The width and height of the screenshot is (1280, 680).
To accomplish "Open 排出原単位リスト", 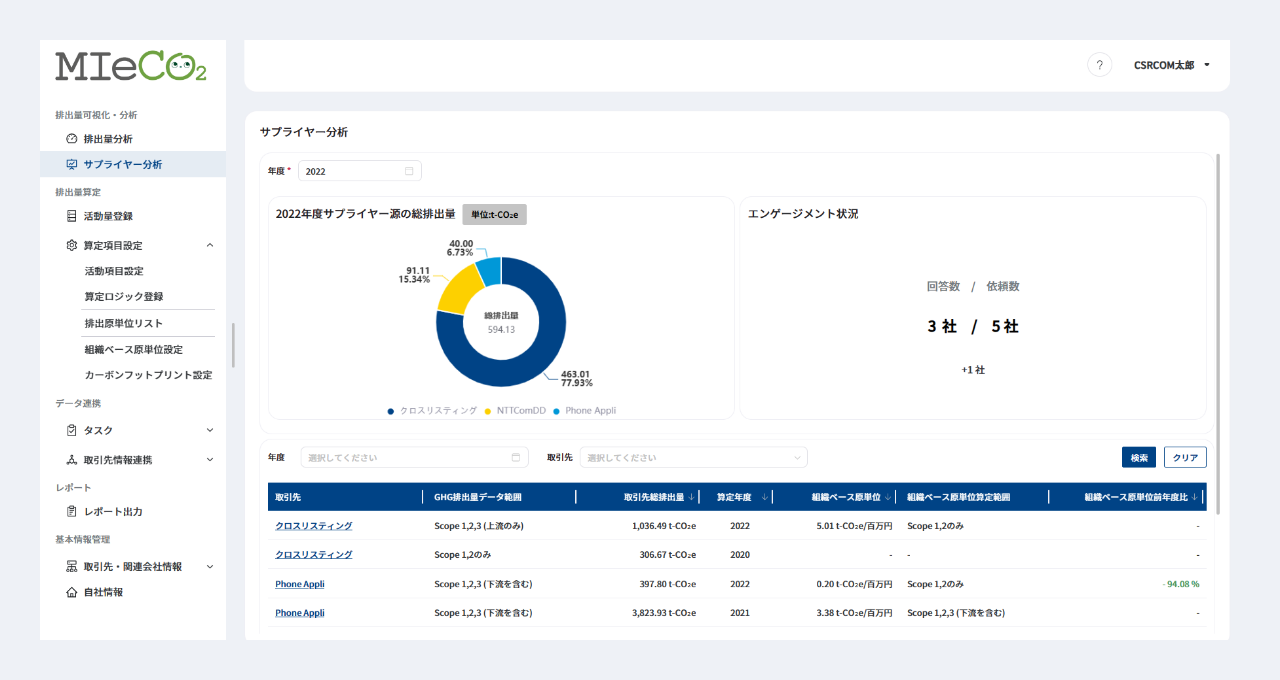I will (124, 324).
